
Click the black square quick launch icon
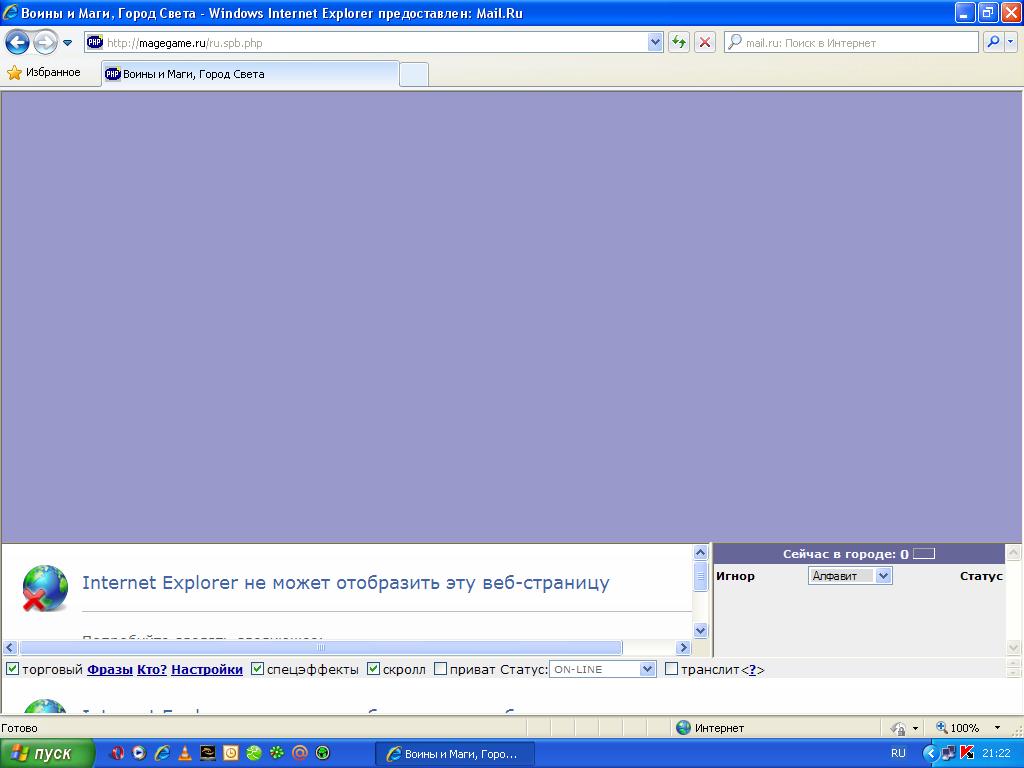(208, 753)
